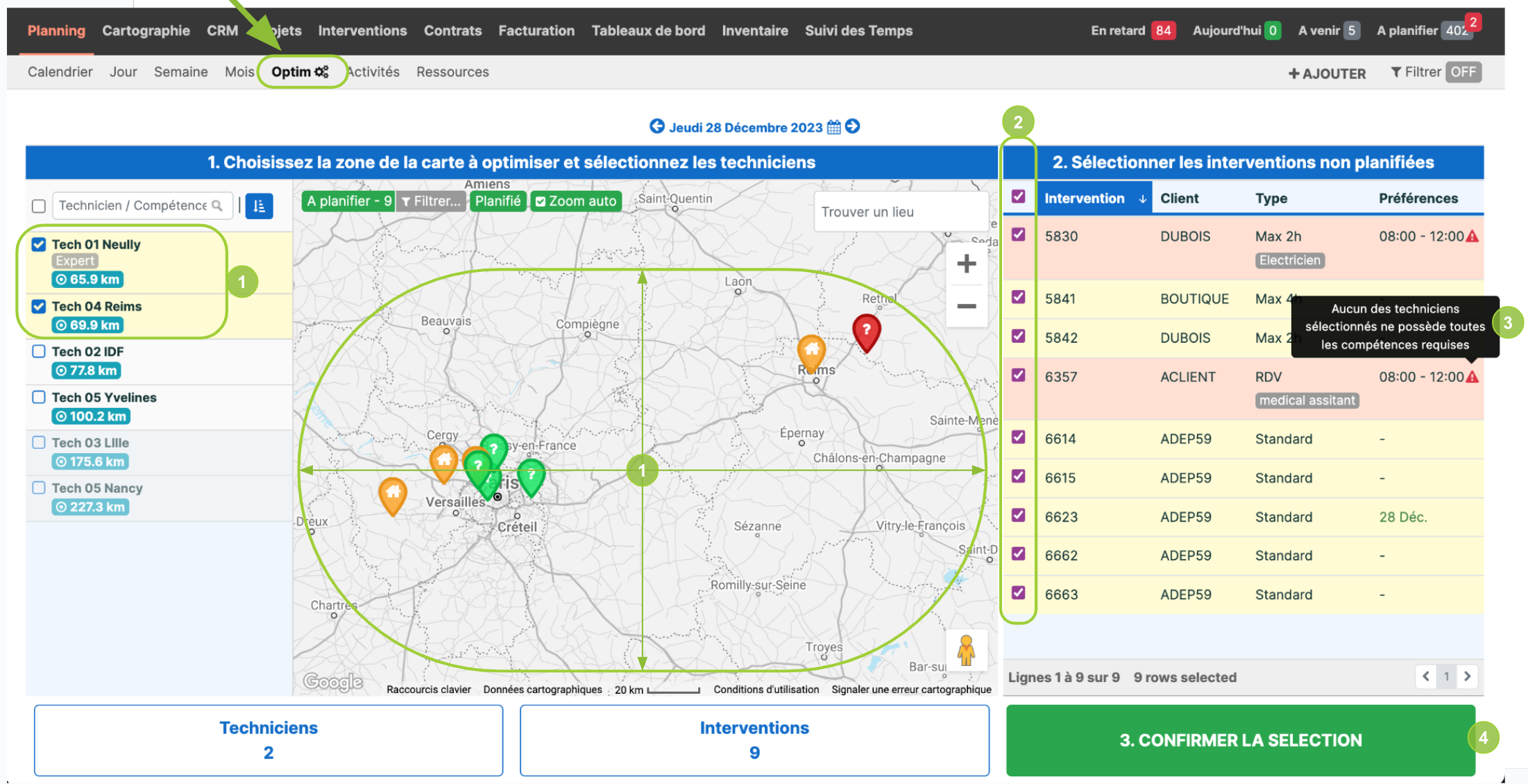Screen dimensions: 1528x784
Task: Open Conditions d'utilisation link
Action: tap(766, 690)
